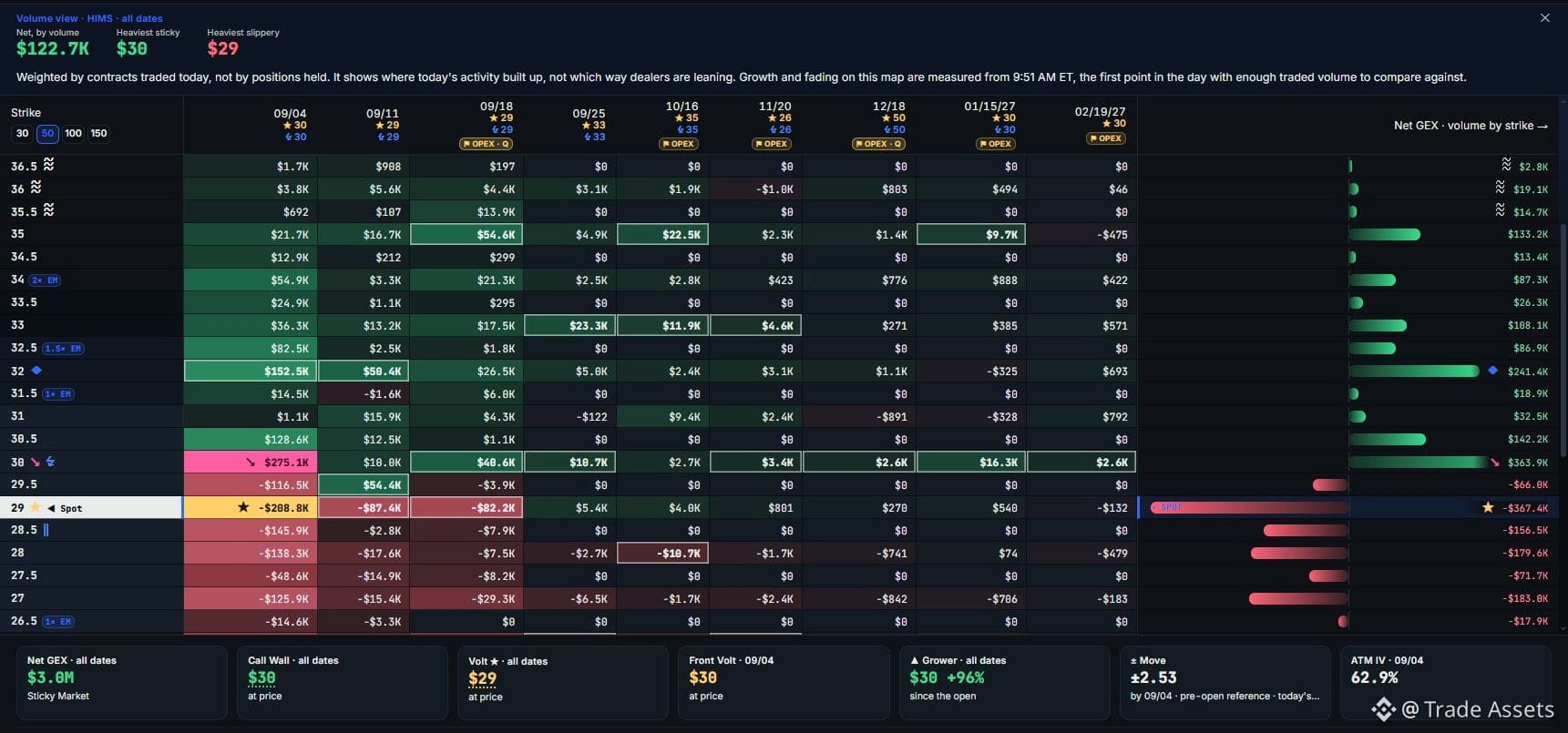This screenshot has width=1568, height=733.
Task: Click the OPEX badge under 11/20
Action: click(x=772, y=144)
